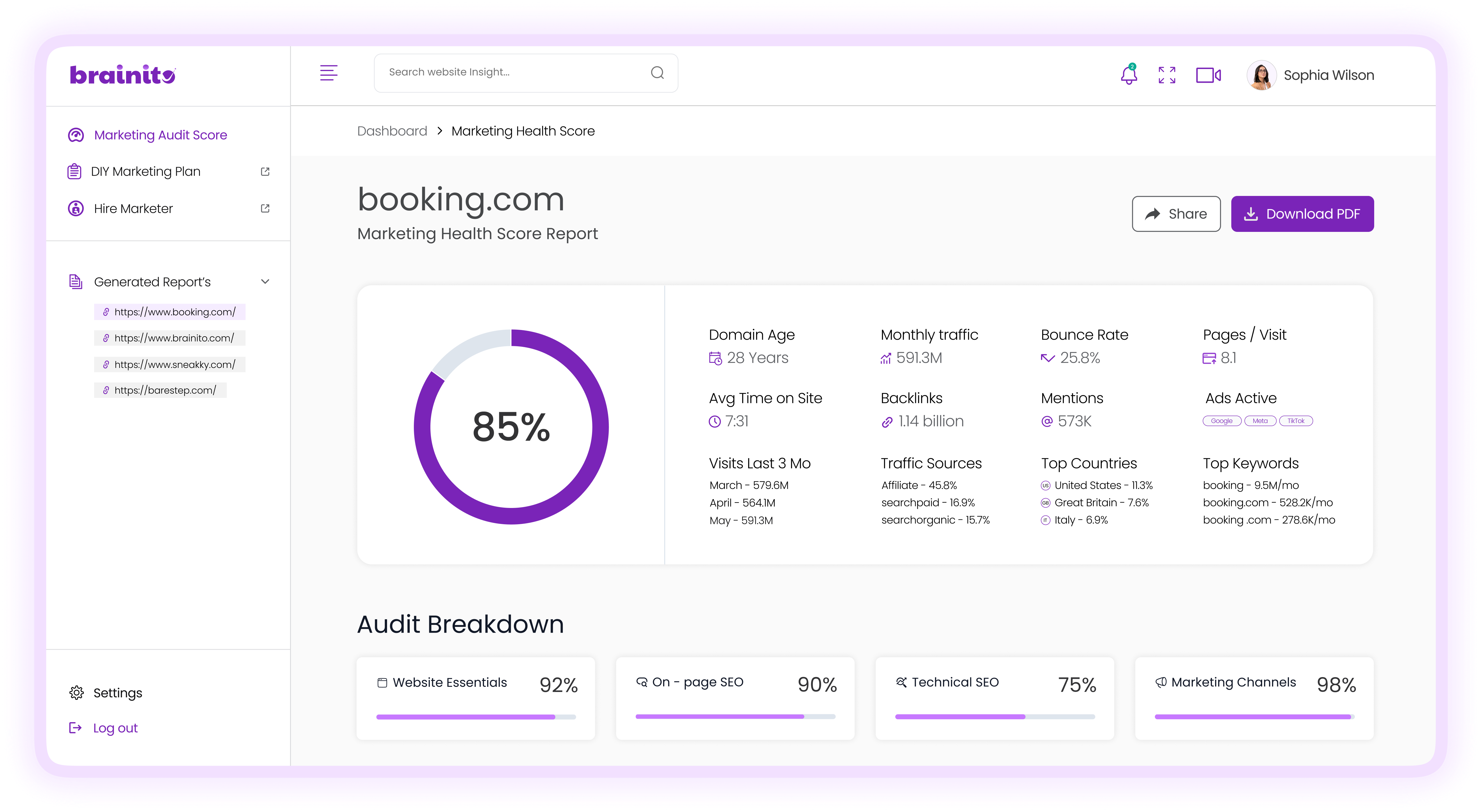The width and height of the screenshot is (1482, 812).
Task: Click Sophia Wilson username
Action: (1328, 75)
